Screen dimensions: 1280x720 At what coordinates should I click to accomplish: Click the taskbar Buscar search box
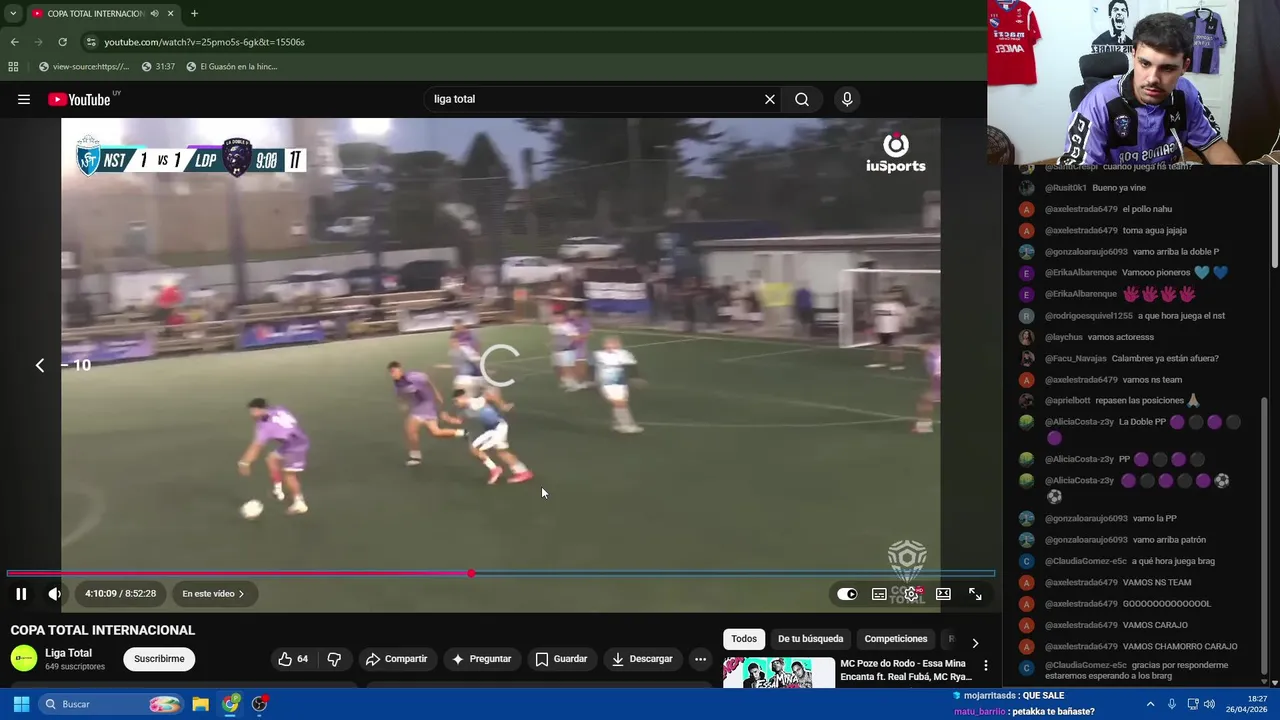112,704
